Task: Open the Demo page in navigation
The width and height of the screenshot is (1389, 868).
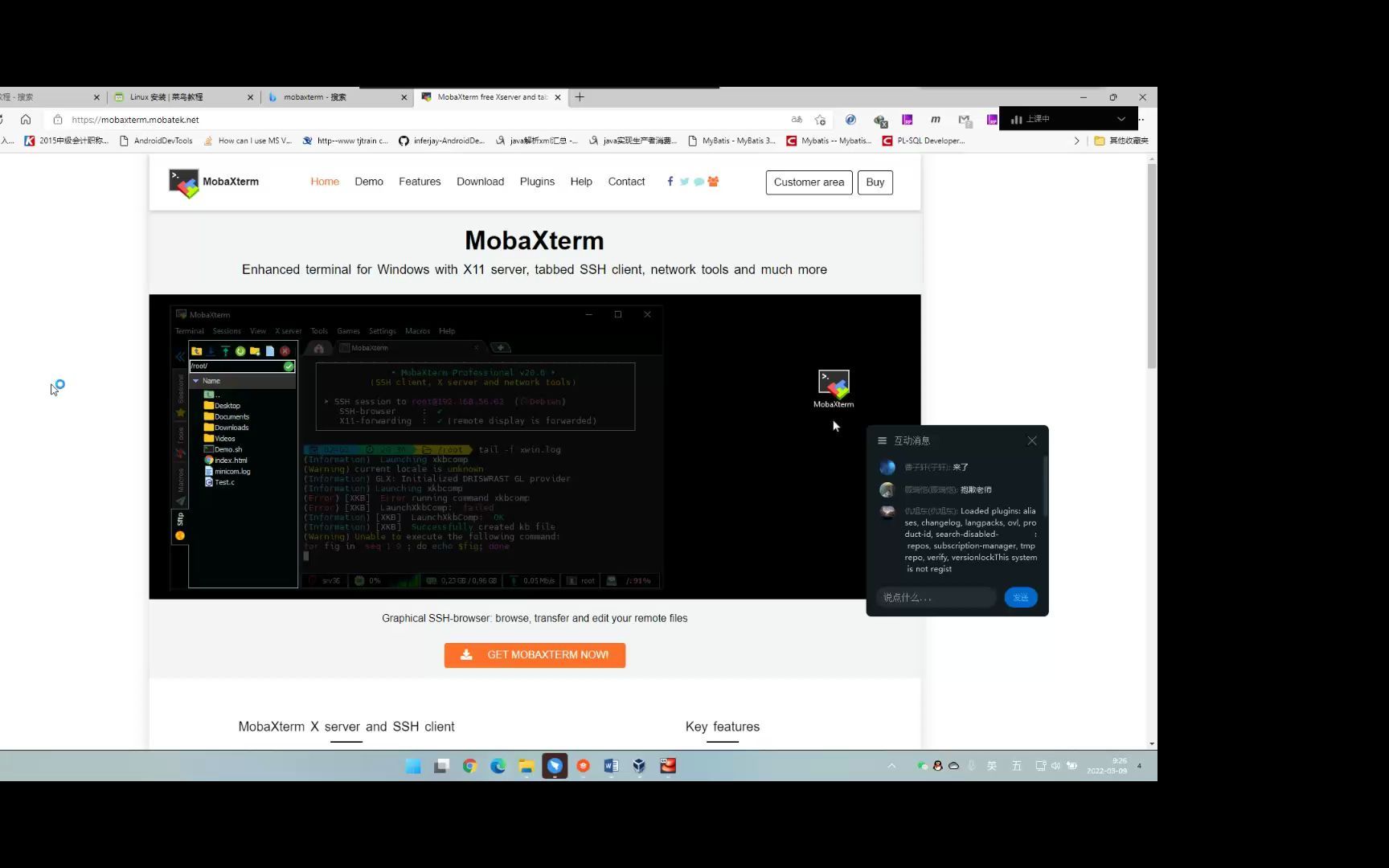Action: 369,182
